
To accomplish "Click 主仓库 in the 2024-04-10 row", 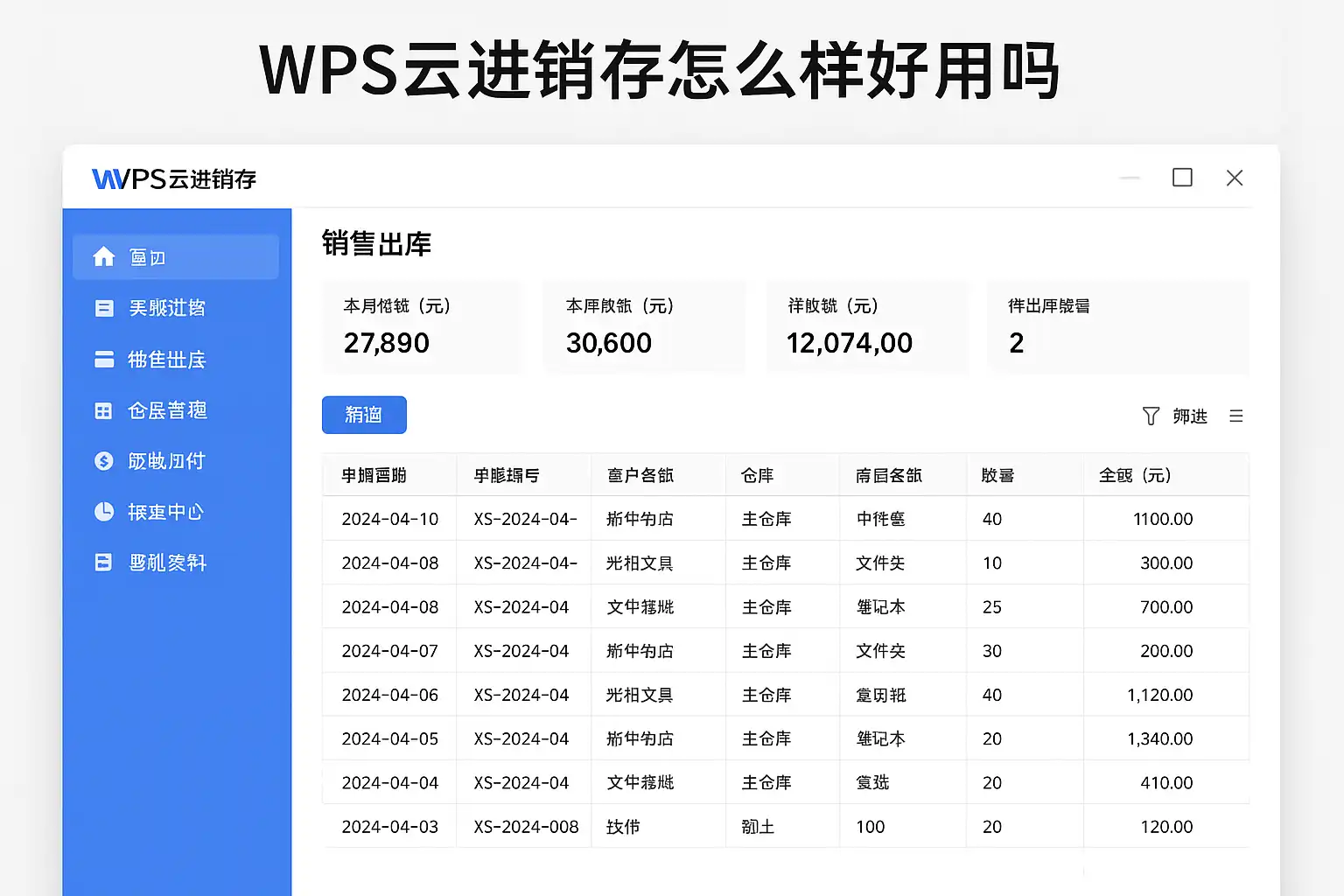I will [766, 519].
